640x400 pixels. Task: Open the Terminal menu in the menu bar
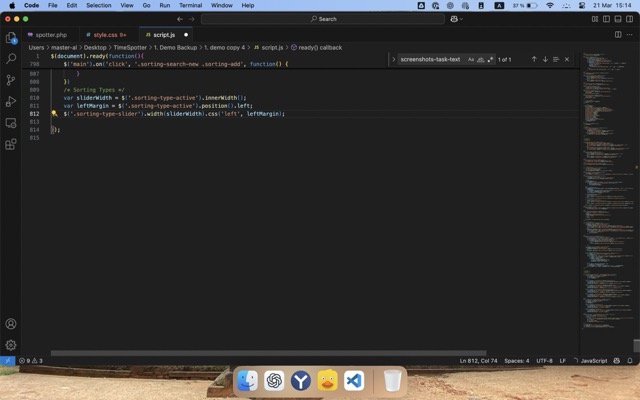point(190,5)
